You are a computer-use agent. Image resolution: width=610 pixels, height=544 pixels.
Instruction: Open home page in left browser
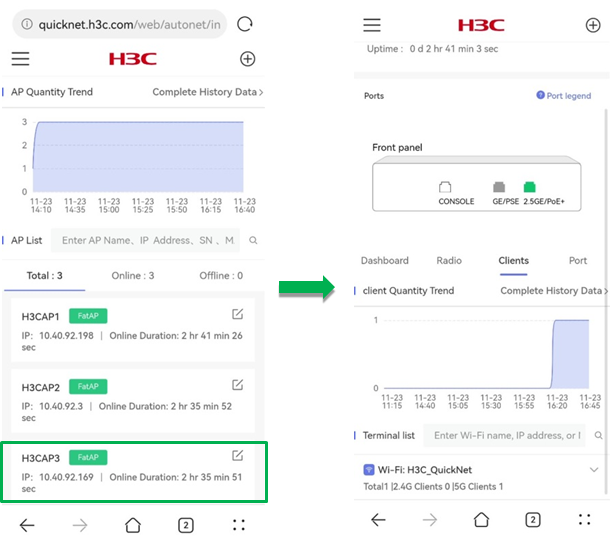point(133,525)
